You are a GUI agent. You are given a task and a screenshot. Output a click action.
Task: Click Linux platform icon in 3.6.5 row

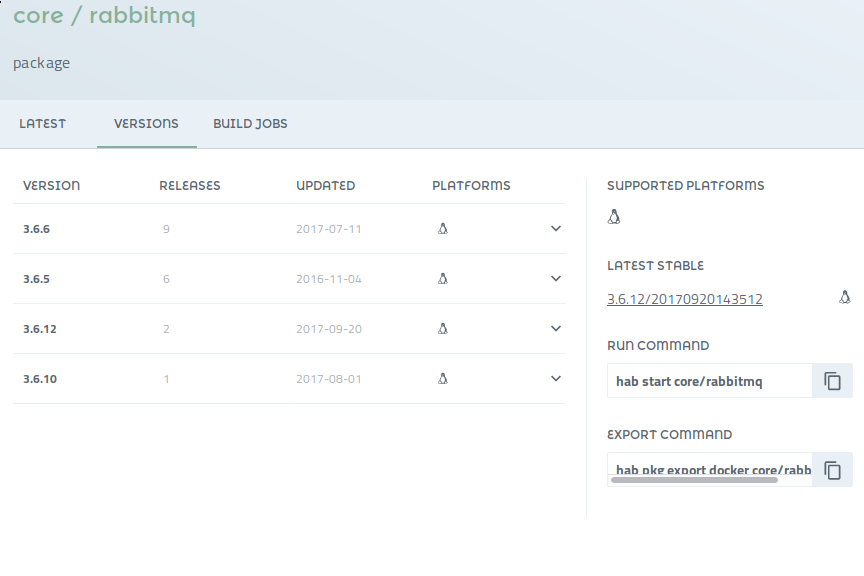[x=442, y=278]
